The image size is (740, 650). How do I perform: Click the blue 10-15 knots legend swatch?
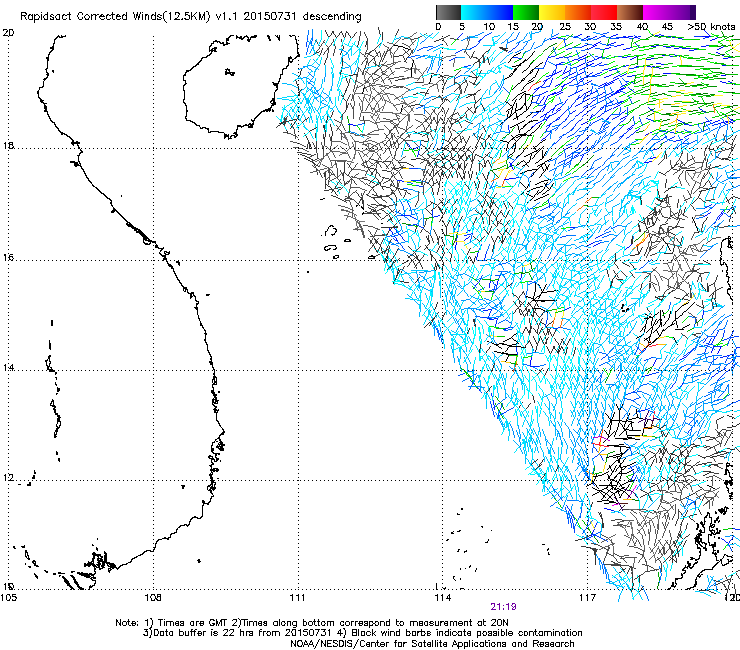click(500, 12)
